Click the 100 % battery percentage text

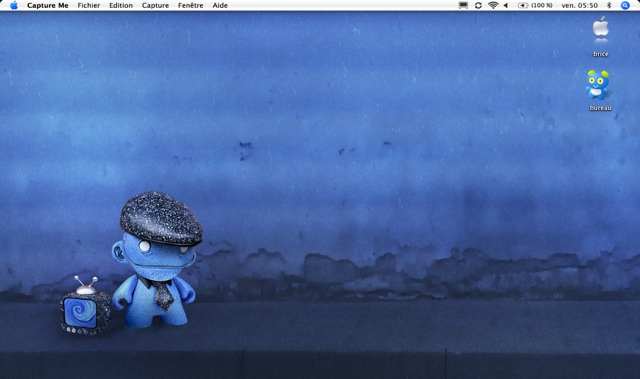point(542,5)
